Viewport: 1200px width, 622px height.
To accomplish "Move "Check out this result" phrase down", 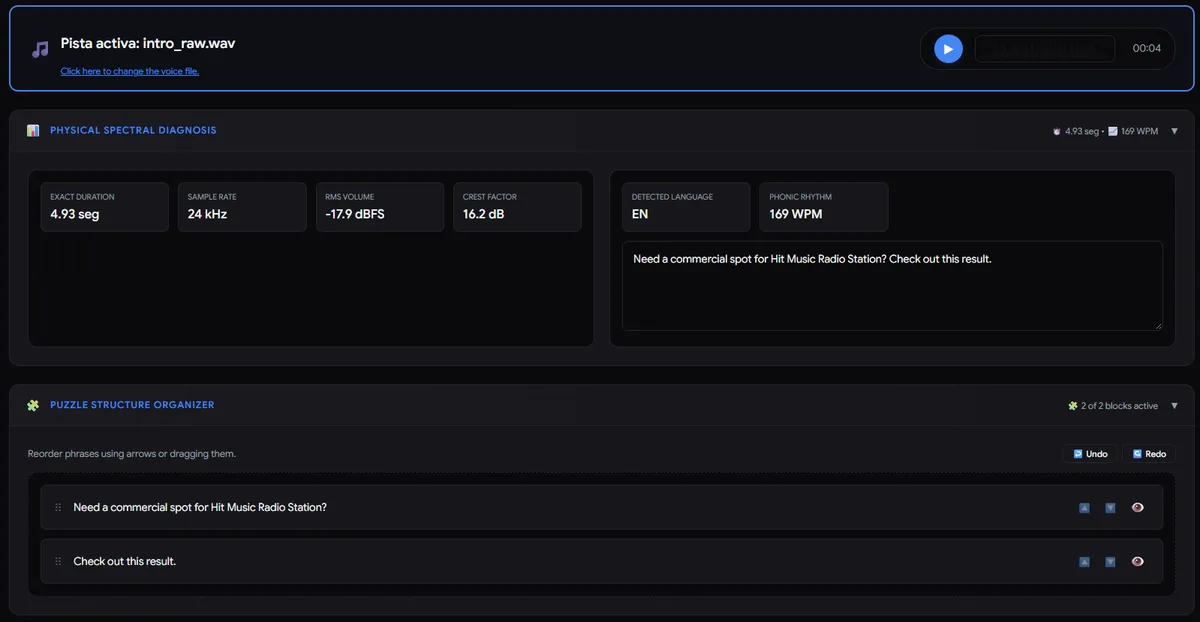I will (1110, 562).
